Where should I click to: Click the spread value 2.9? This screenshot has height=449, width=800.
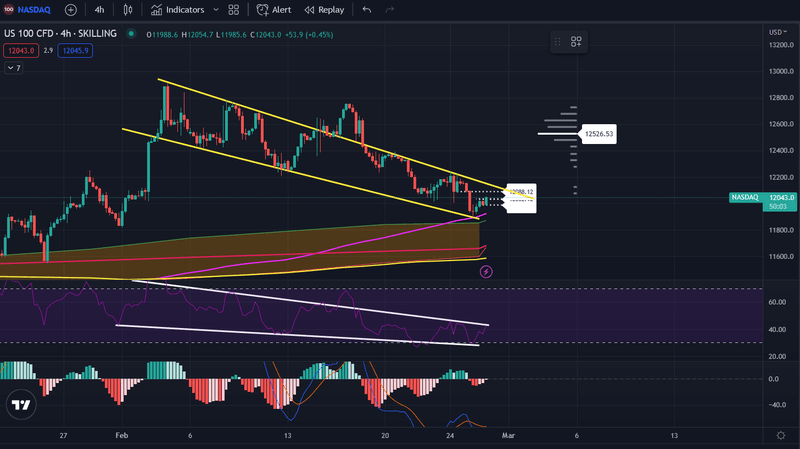pyautogui.click(x=48, y=51)
